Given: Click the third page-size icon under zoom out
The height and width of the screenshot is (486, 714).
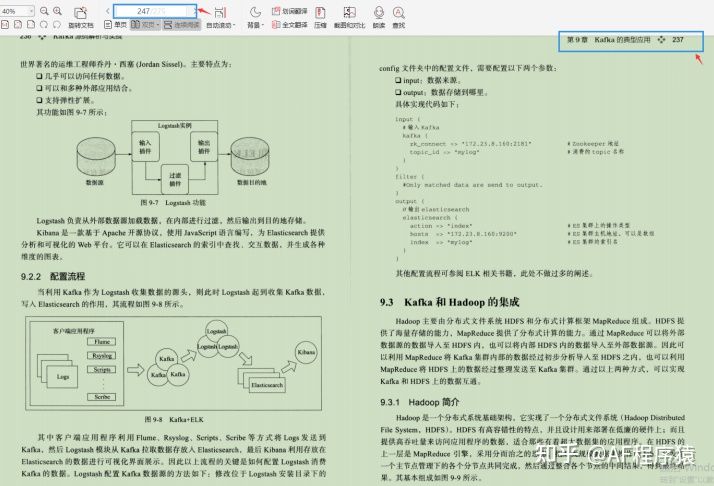Looking at the screenshot, I should pyautogui.click(x=31, y=25).
